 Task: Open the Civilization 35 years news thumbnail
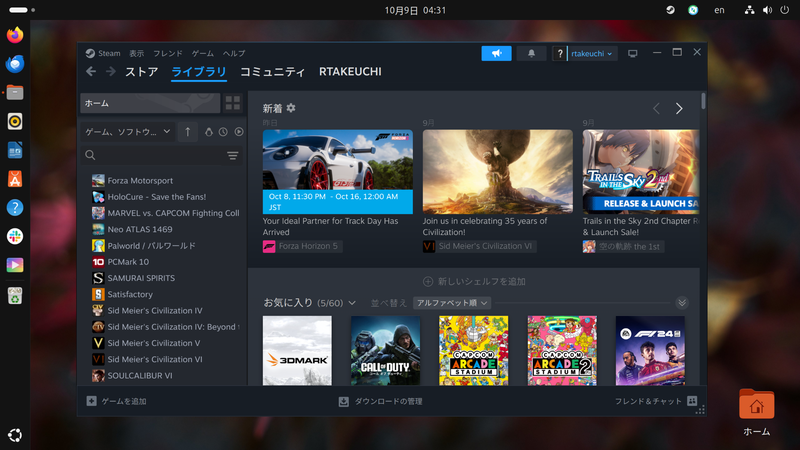point(497,171)
